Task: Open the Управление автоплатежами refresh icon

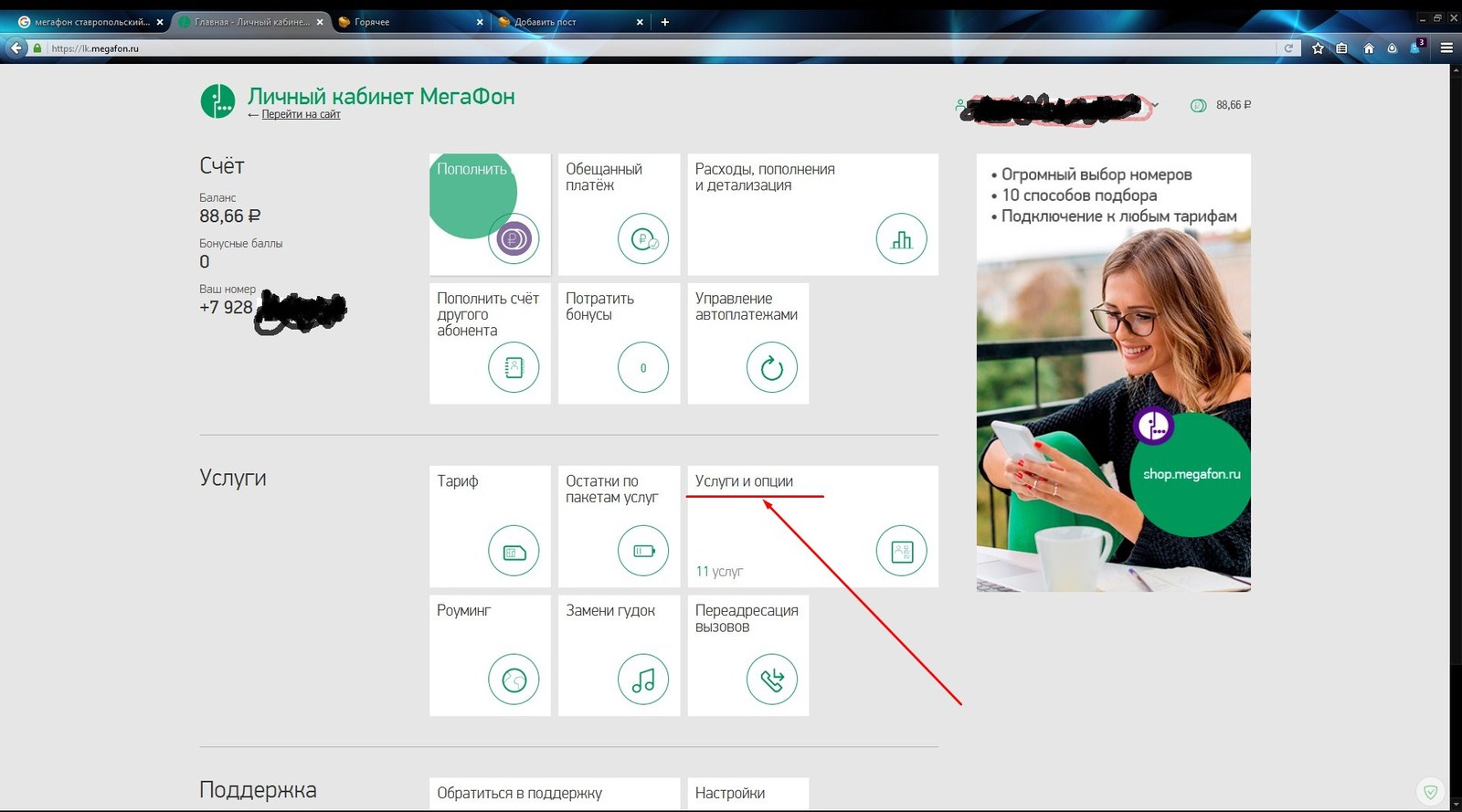Action: [x=772, y=368]
